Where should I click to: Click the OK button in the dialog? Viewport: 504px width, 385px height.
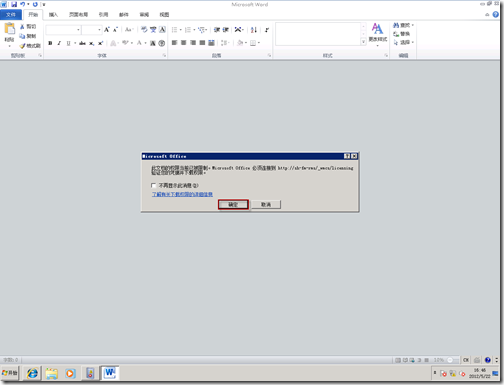[x=233, y=204]
